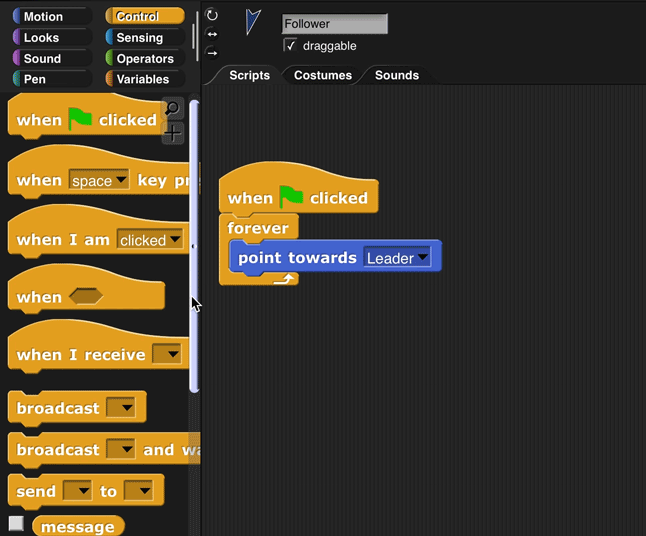Select the Motion block category
This screenshot has width=646, height=536.
click(x=52, y=16)
